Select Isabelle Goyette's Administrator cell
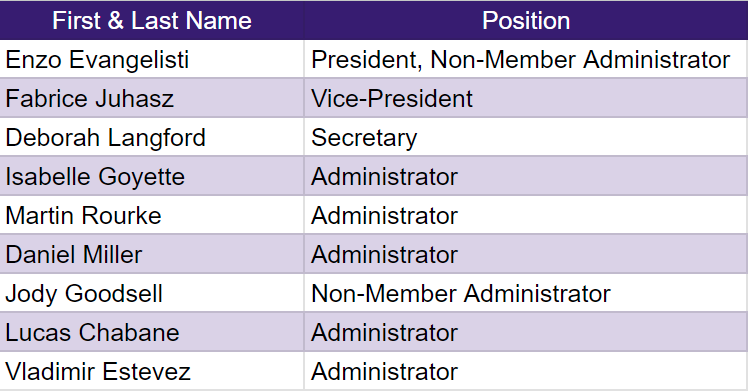Viewport: 748px width, 391px height. pyautogui.click(x=526, y=176)
